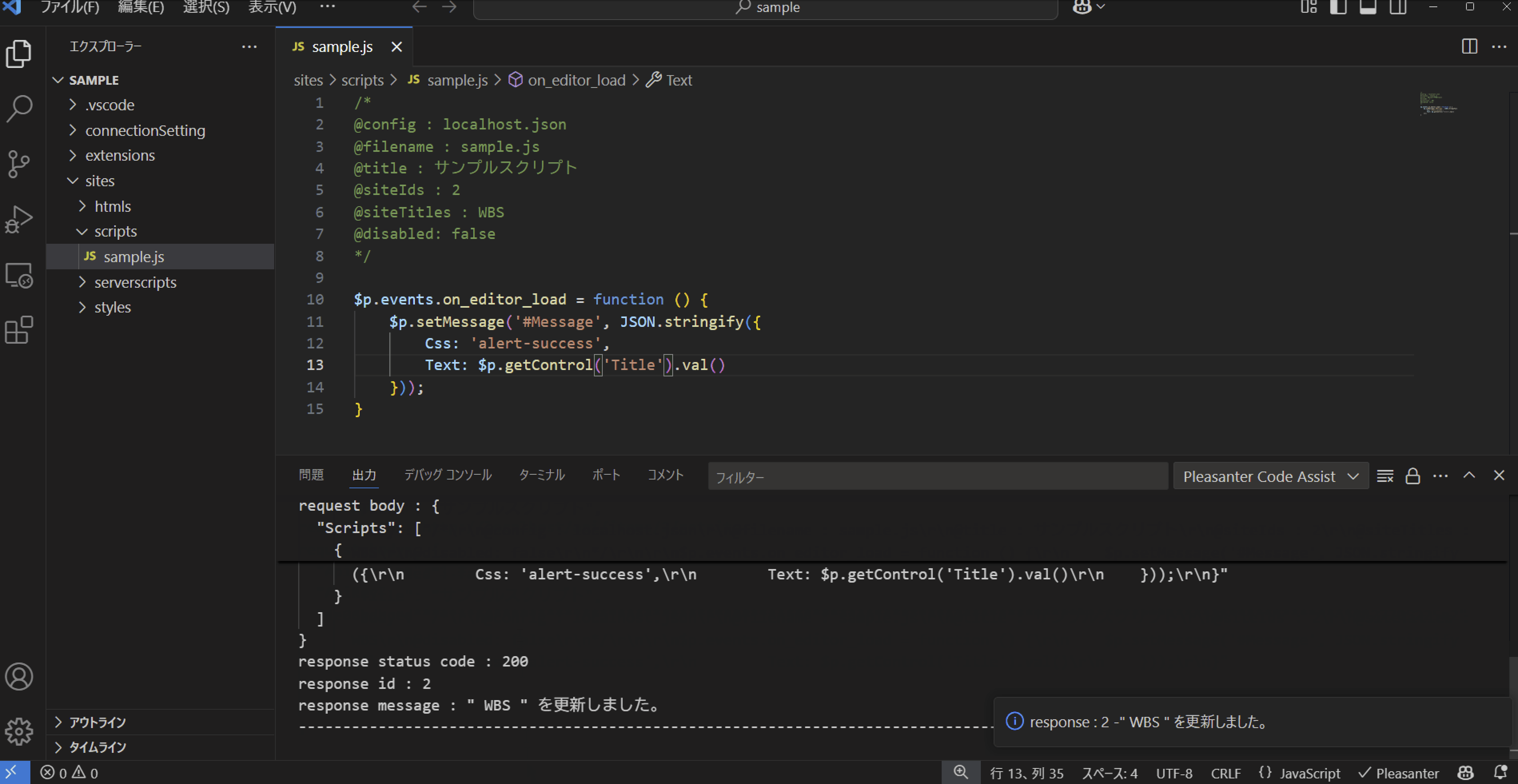Screen dimensions: 1518x784
Task: Open the Copilot status icon in status bar
Action: click(x=1466, y=772)
